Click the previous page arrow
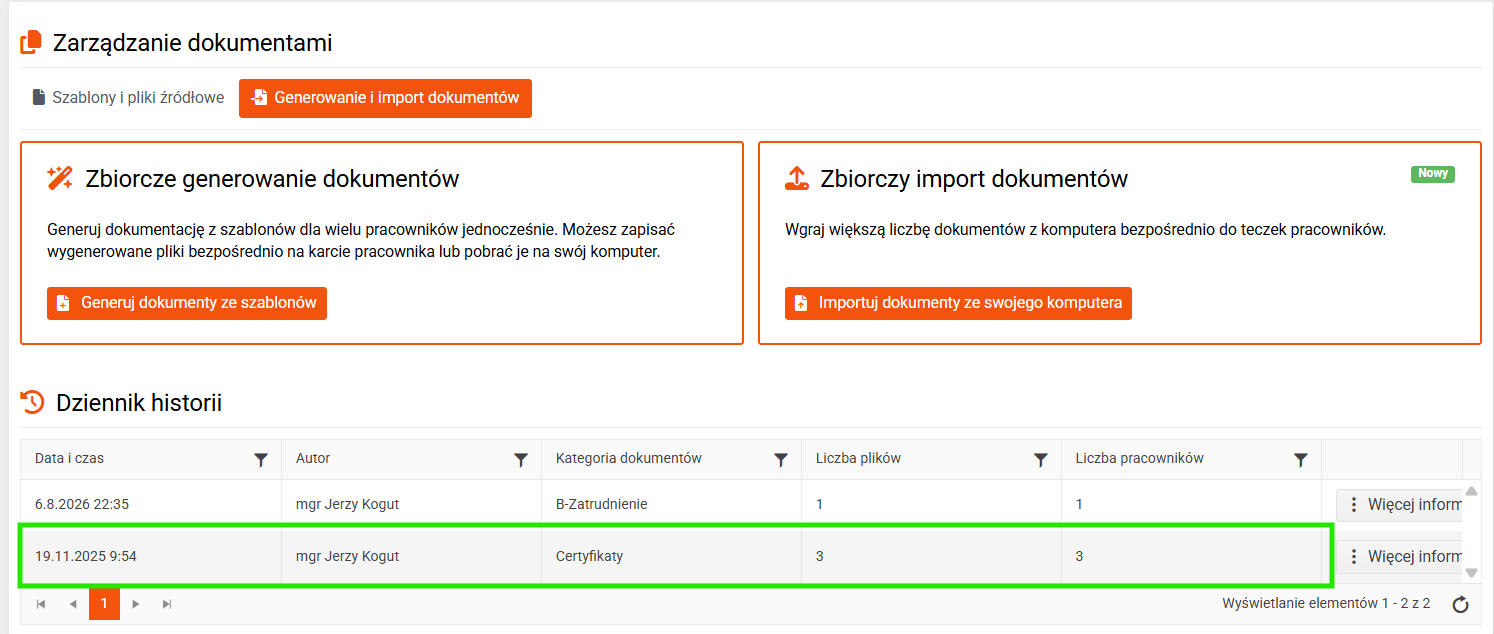 (73, 604)
